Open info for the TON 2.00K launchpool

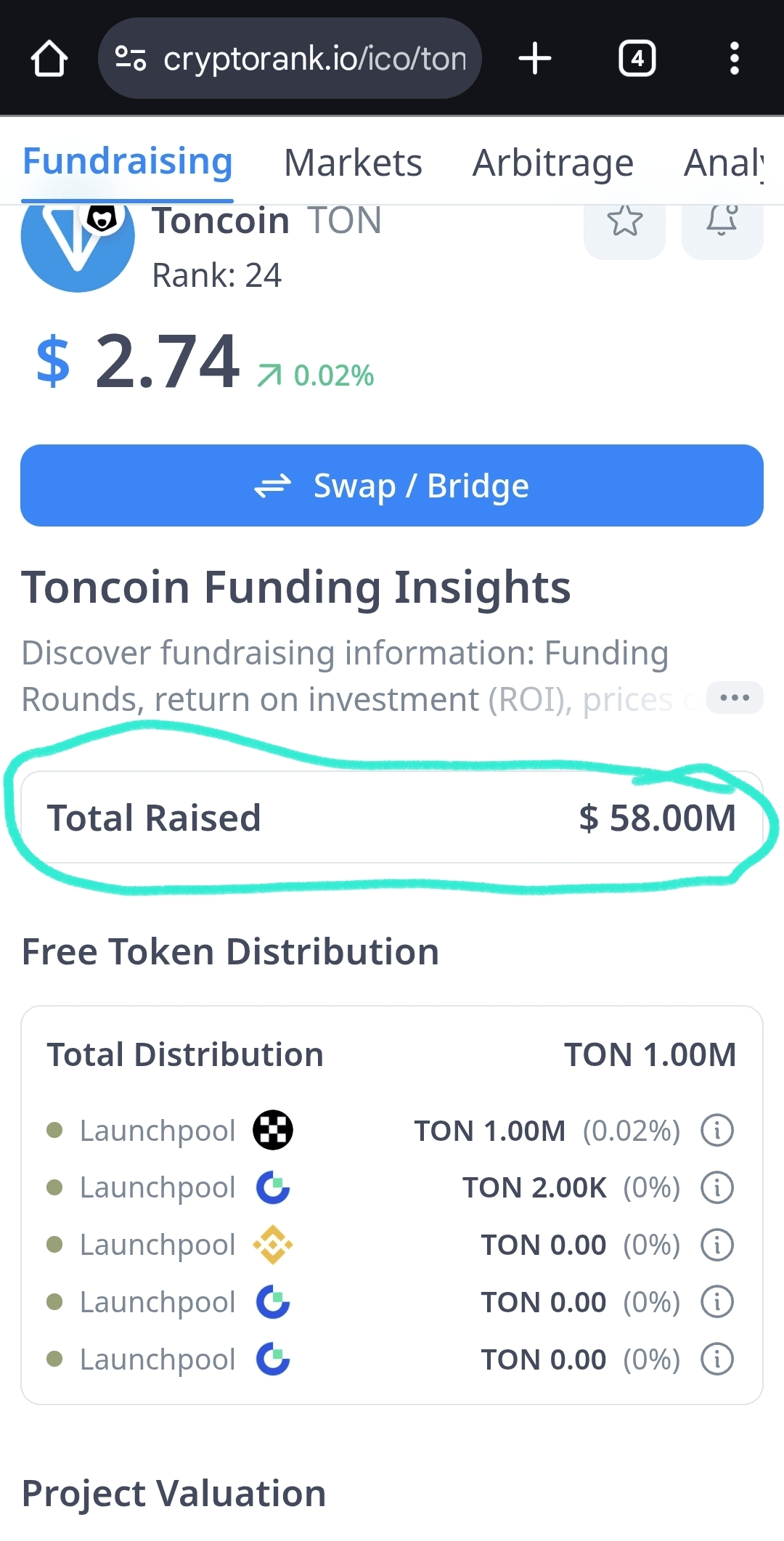[717, 1188]
